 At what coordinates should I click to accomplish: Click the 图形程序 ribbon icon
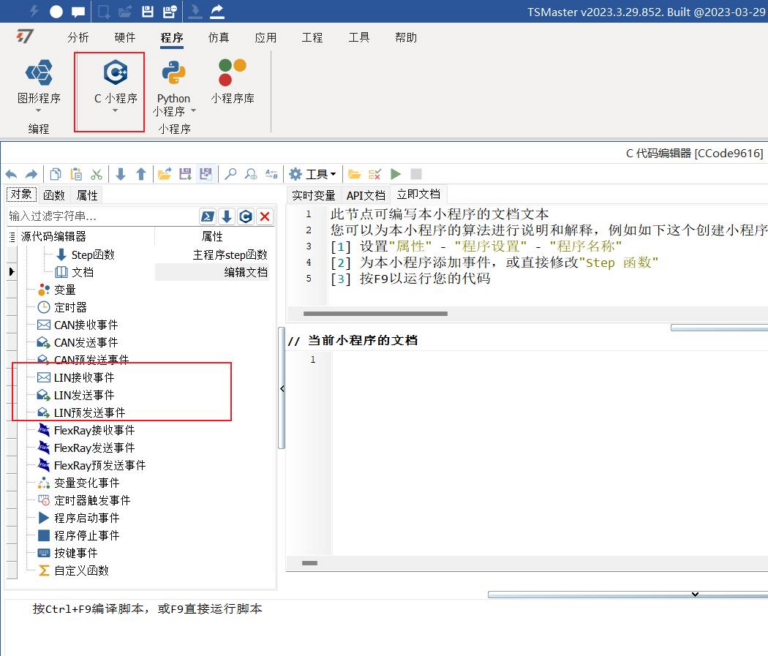(39, 74)
